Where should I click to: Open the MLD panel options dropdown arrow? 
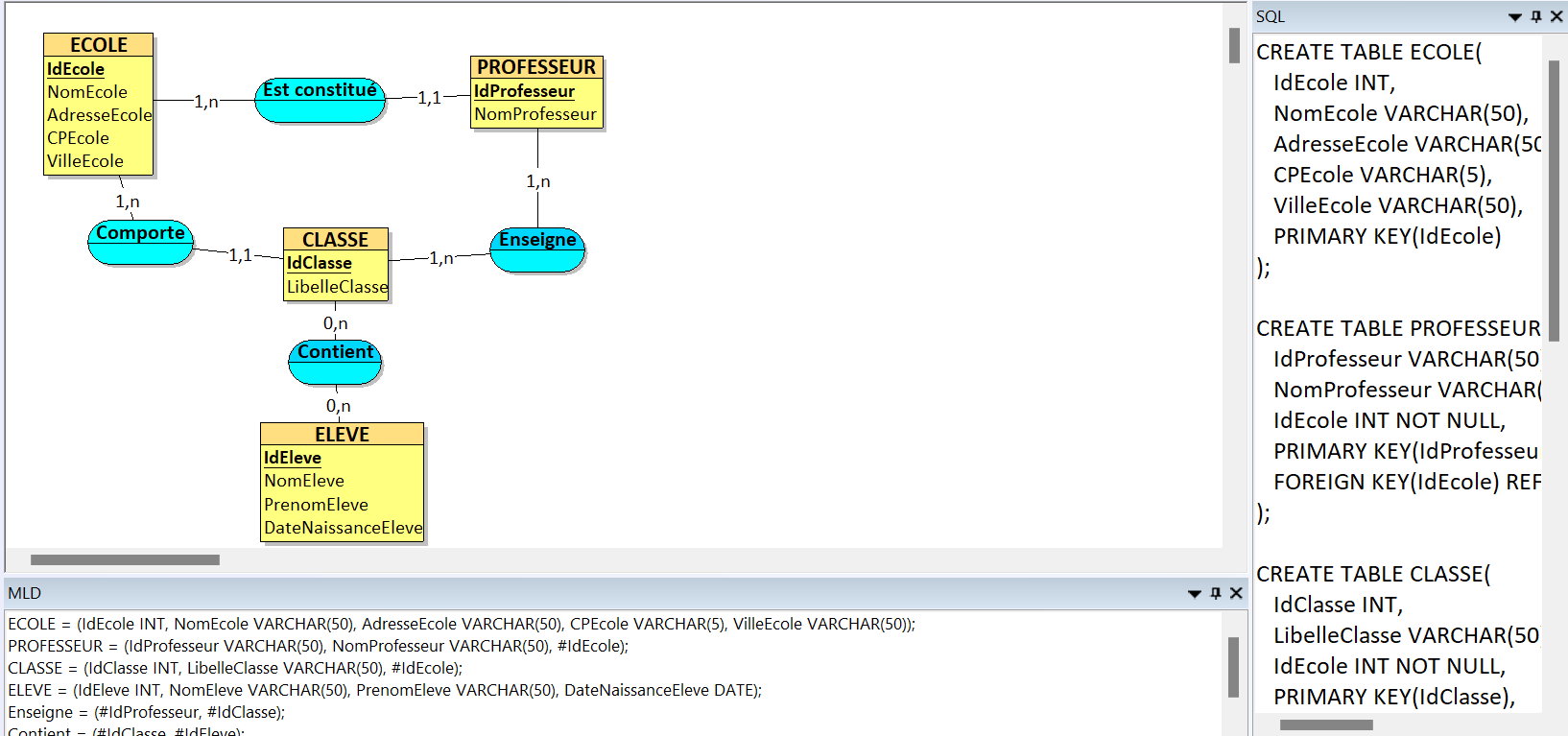(x=1195, y=594)
